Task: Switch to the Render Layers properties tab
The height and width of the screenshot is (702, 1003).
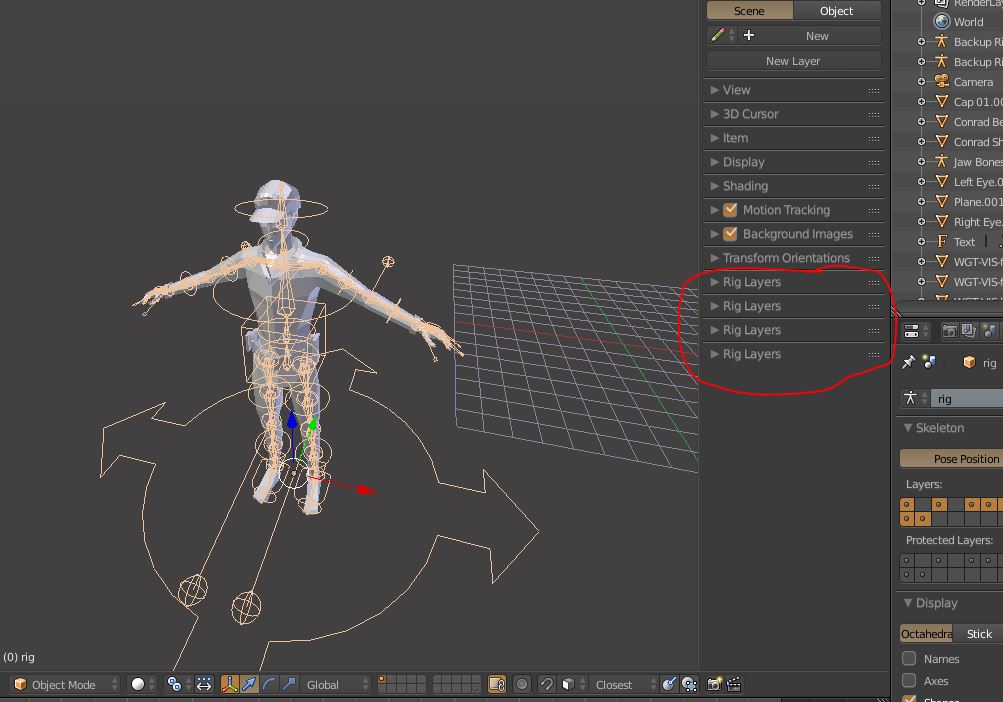Action: [968, 331]
